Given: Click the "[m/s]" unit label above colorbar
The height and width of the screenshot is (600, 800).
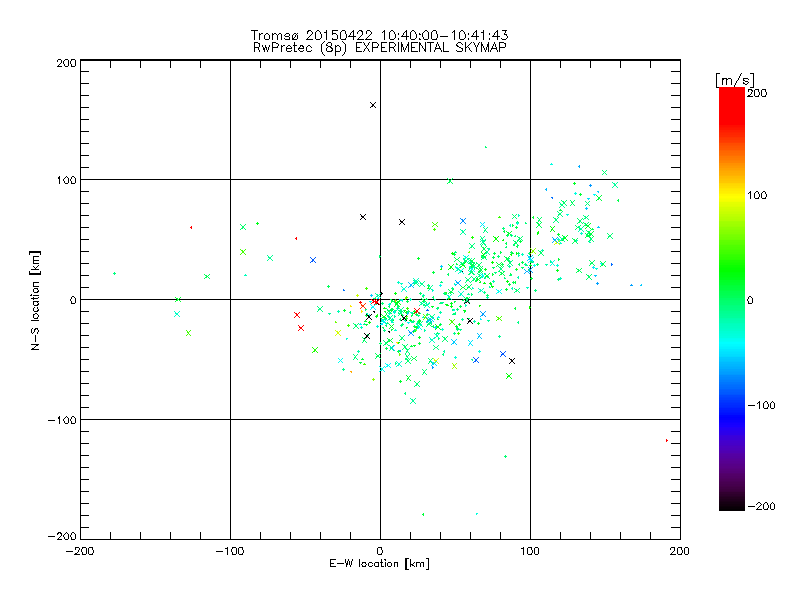Looking at the screenshot, I should (x=735, y=80).
